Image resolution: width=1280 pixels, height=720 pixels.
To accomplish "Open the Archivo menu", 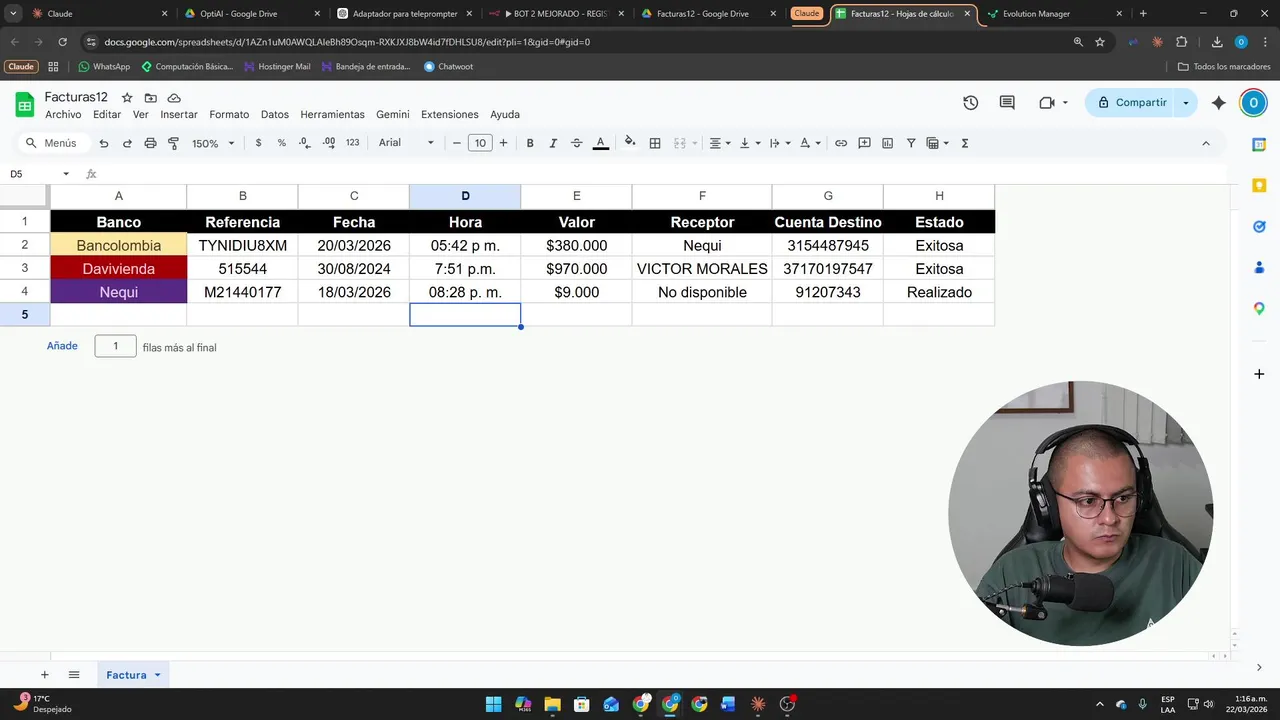I will click(x=63, y=115).
